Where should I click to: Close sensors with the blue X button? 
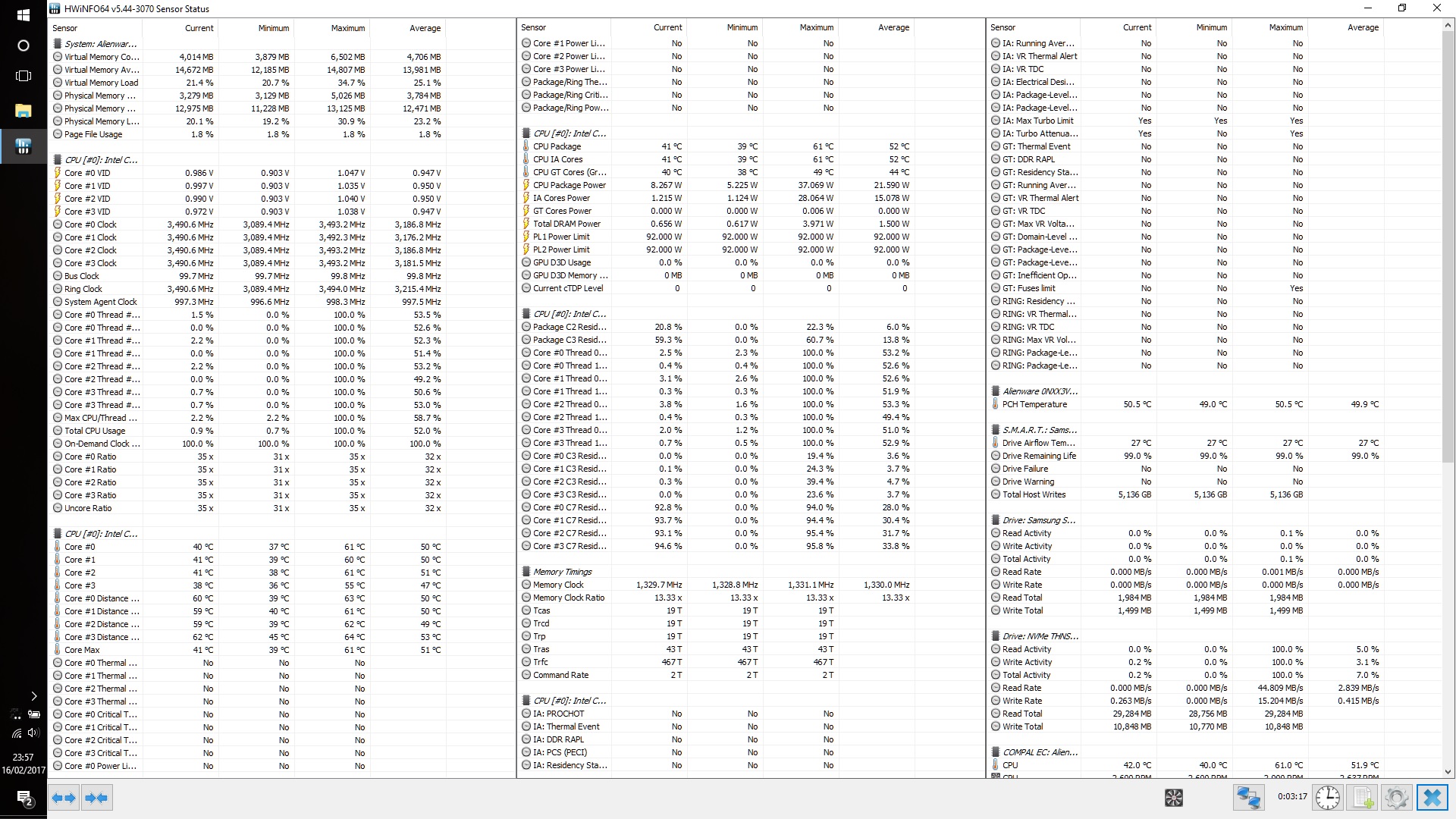1432,798
